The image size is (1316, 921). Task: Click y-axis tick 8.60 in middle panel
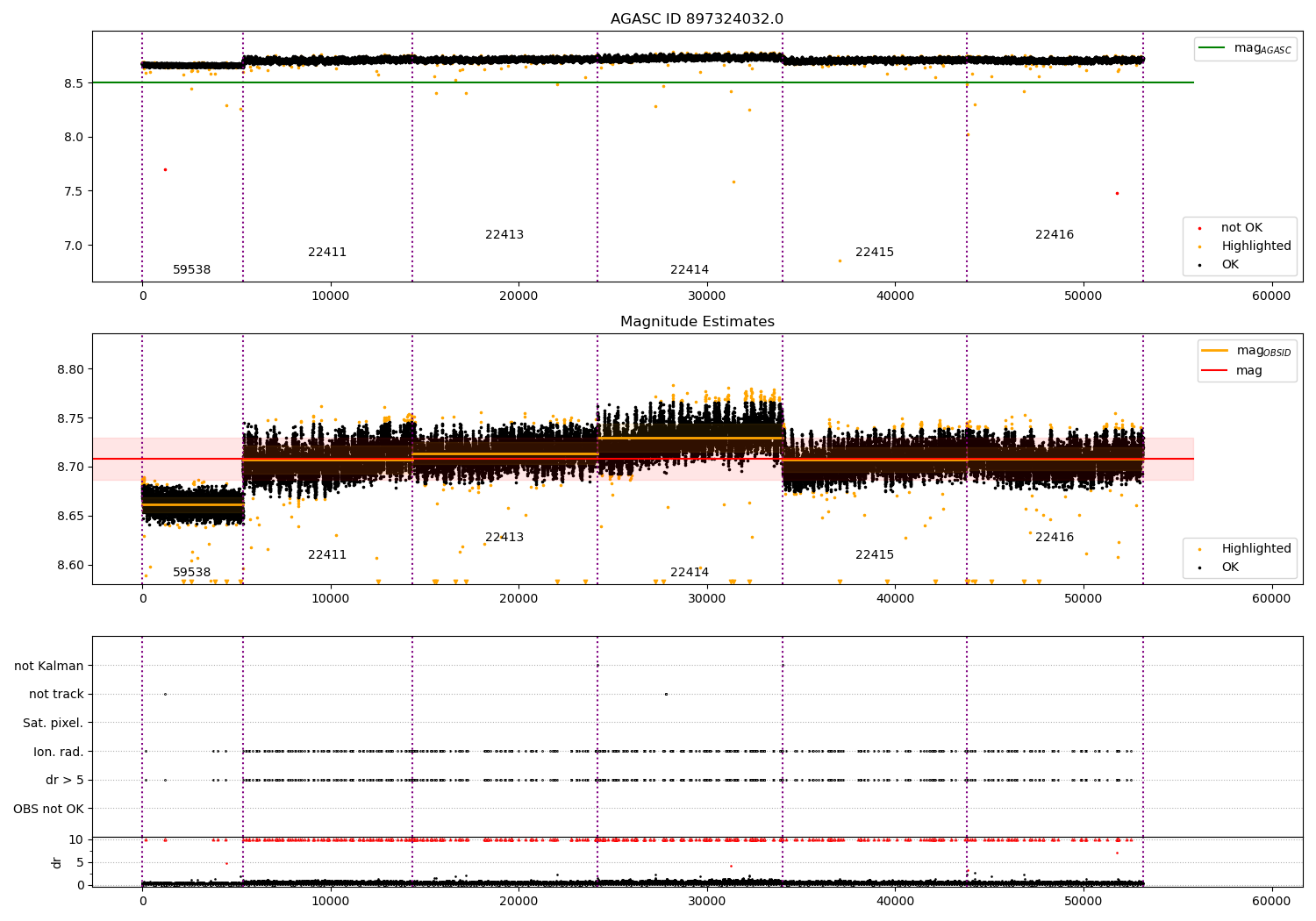coord(70,566)
